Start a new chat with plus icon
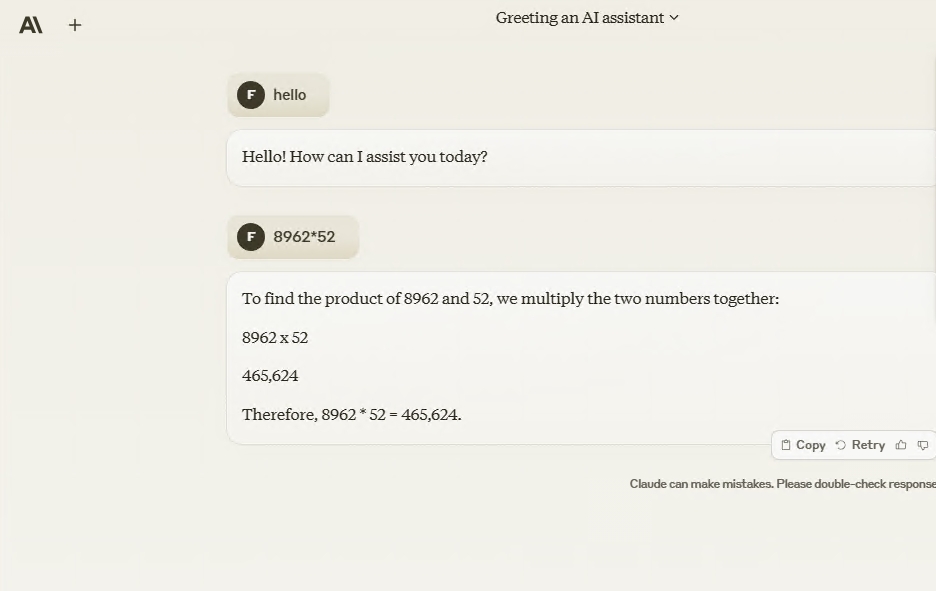936x591 pixels. [x=75, y=25]
